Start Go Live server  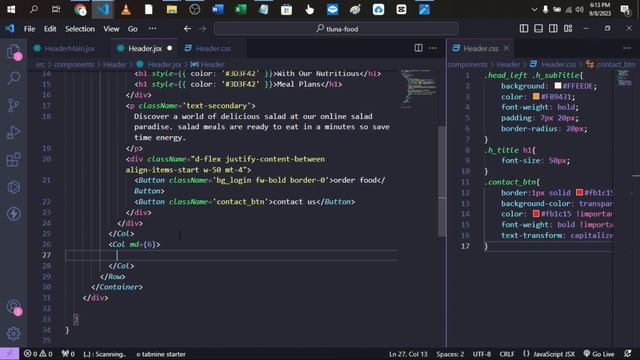click(599, 354)
